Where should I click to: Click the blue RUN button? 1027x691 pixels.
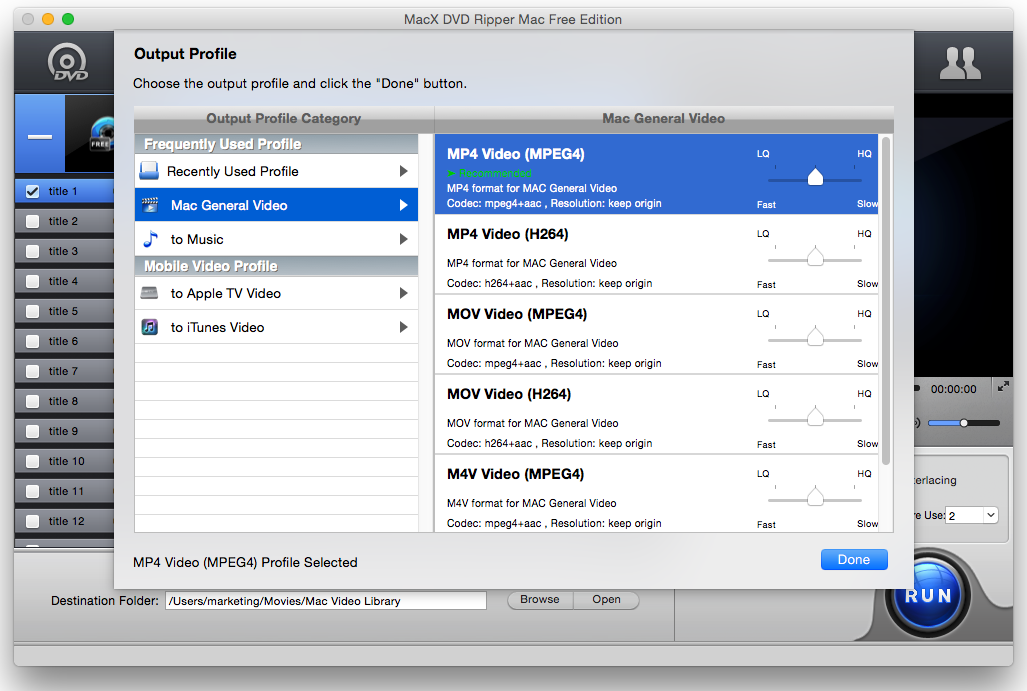(x=927, y=595)
